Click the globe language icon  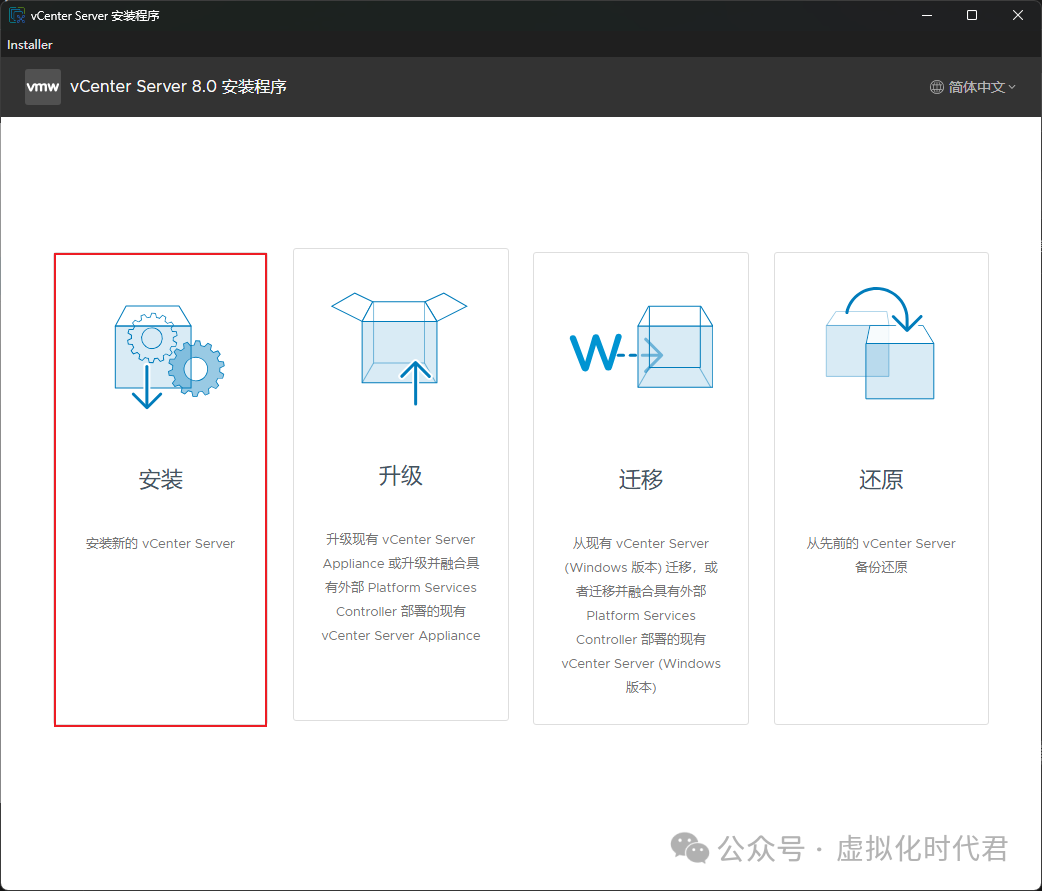click(936, 87)
